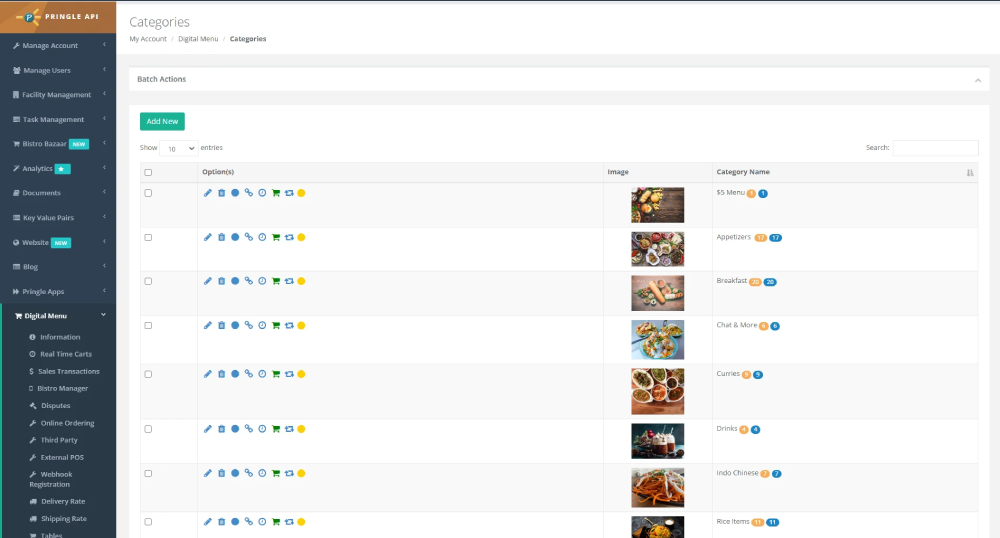Open the Curries category thumbnail image

658,391
